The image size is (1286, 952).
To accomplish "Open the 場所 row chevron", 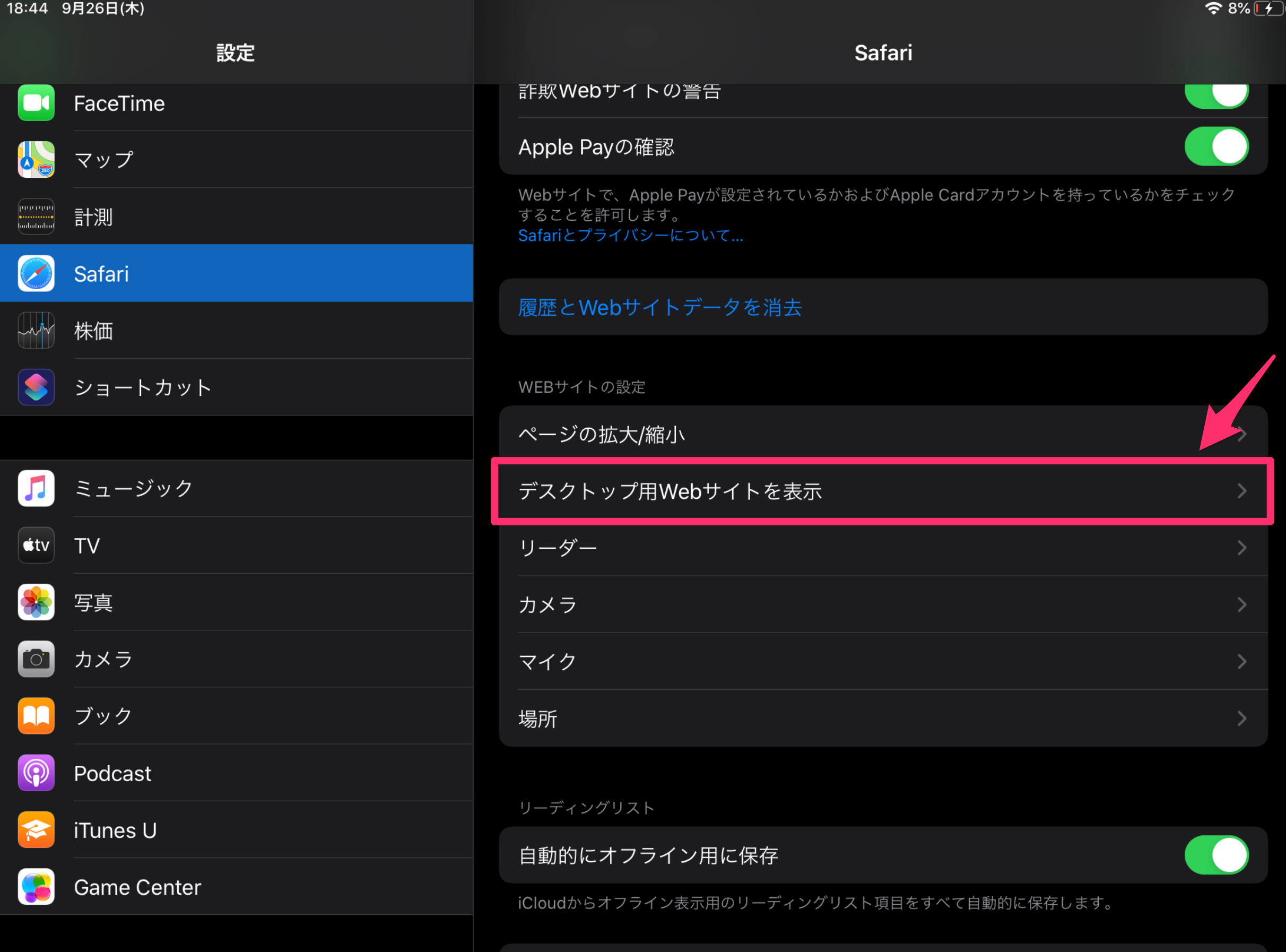I will tap(1242, 719).
